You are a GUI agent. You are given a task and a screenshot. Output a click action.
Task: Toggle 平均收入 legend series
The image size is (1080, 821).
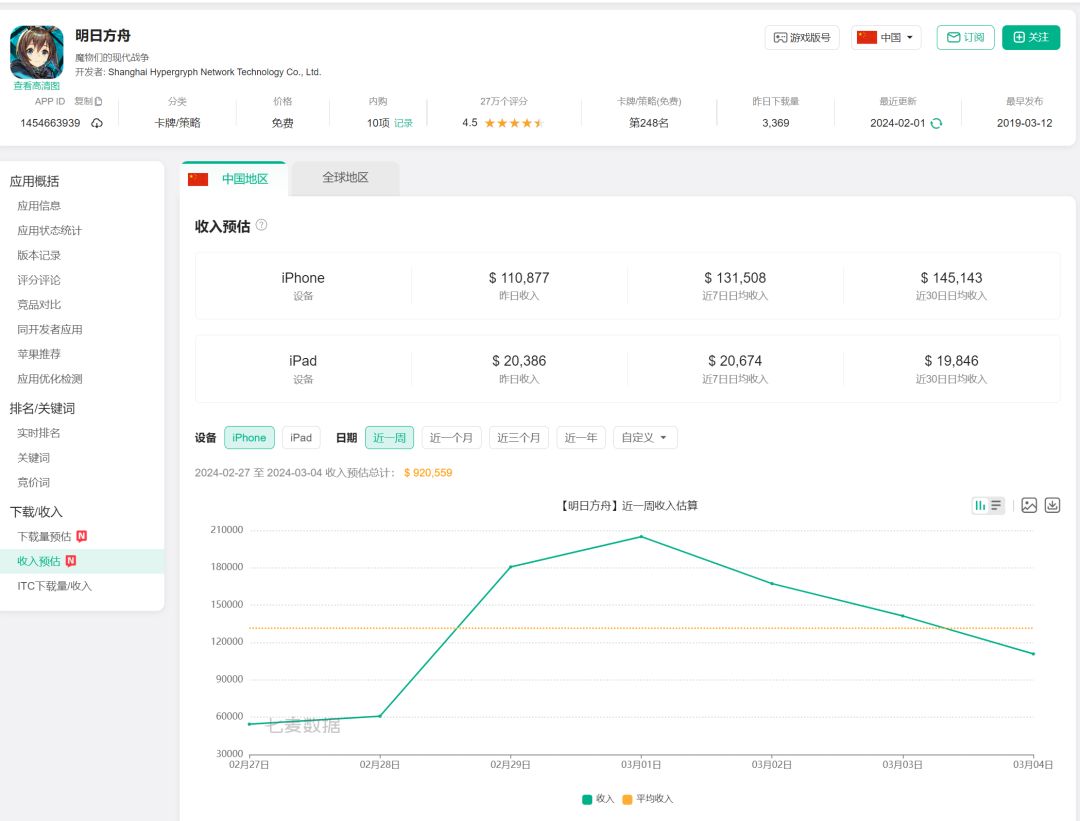(648, 799)
